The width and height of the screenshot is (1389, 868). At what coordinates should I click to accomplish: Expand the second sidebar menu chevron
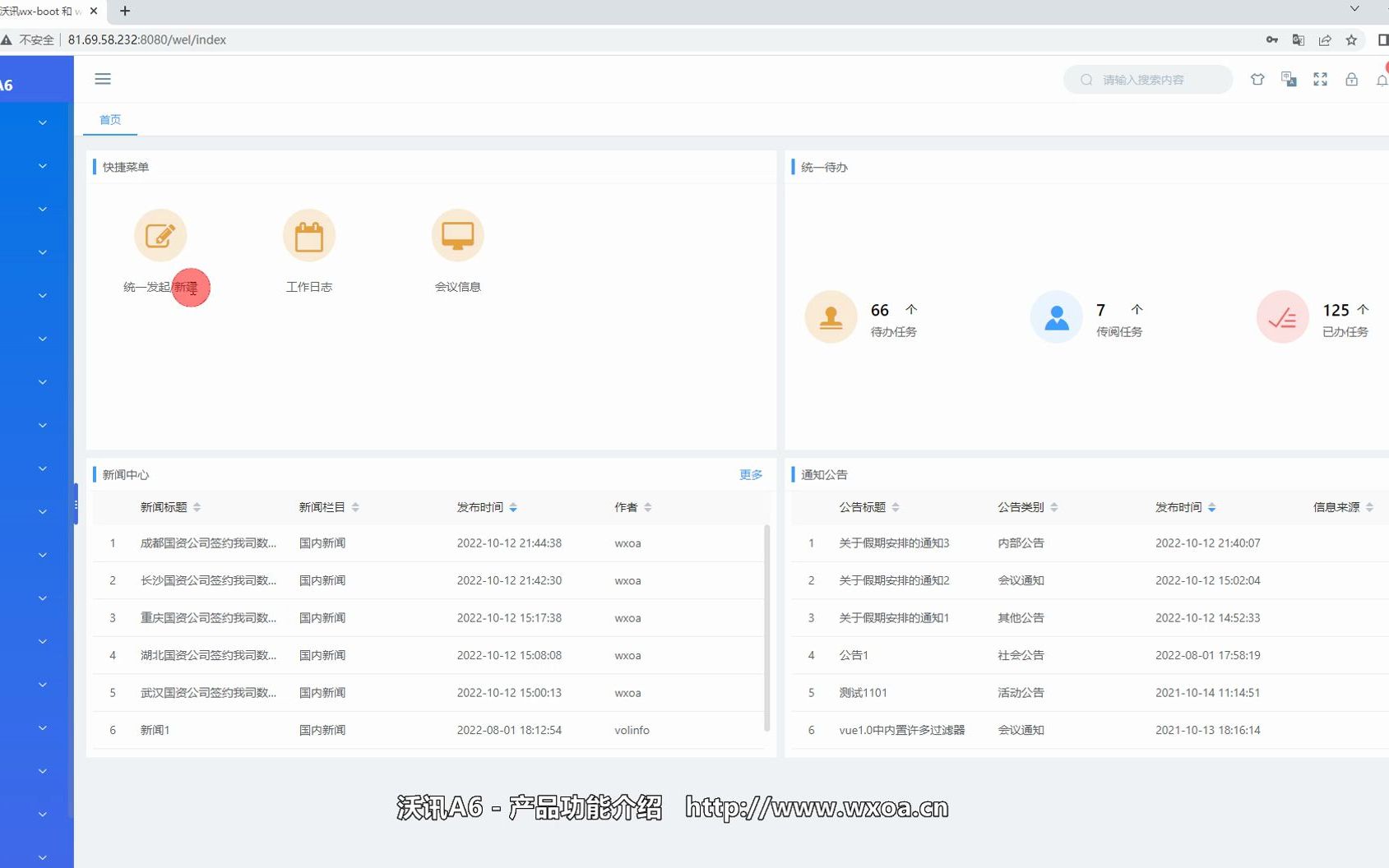tap(43, 166)
